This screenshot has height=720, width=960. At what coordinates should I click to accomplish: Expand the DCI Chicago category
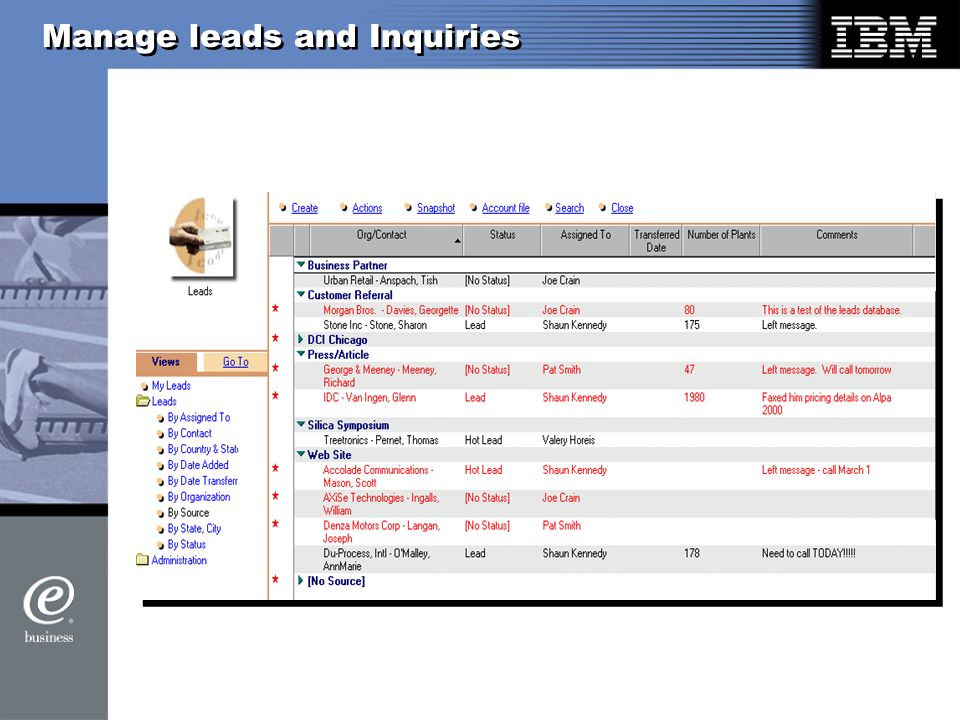point(301,339)
